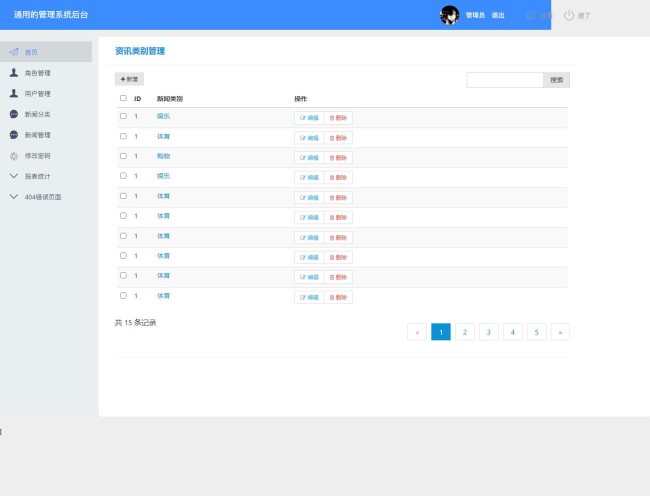This screenshot has height=496, width=650.
Task: Focus the search input field
Action: tap(505, 80)
